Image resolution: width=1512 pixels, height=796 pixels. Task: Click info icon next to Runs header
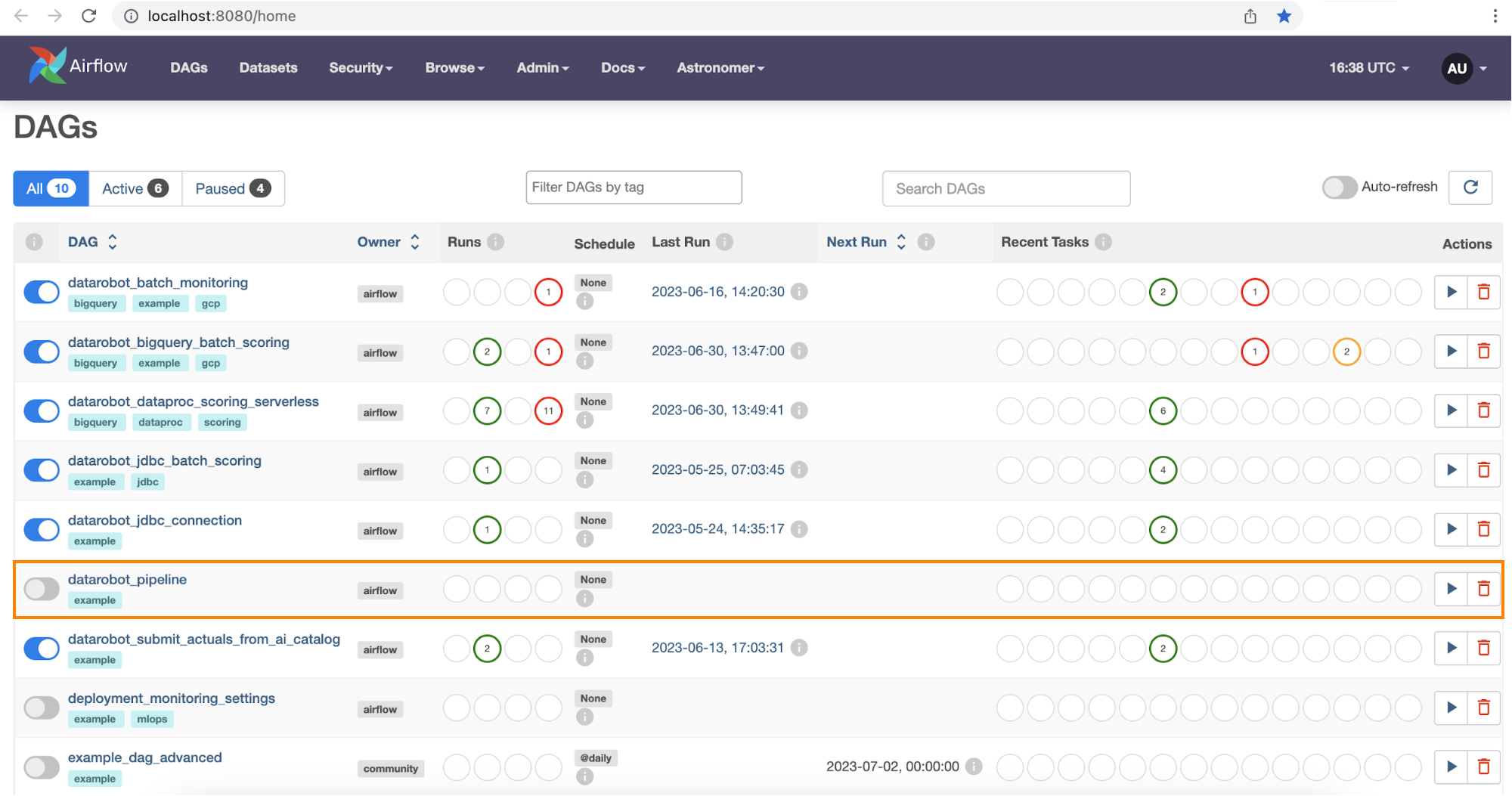(x=496, y=242)
